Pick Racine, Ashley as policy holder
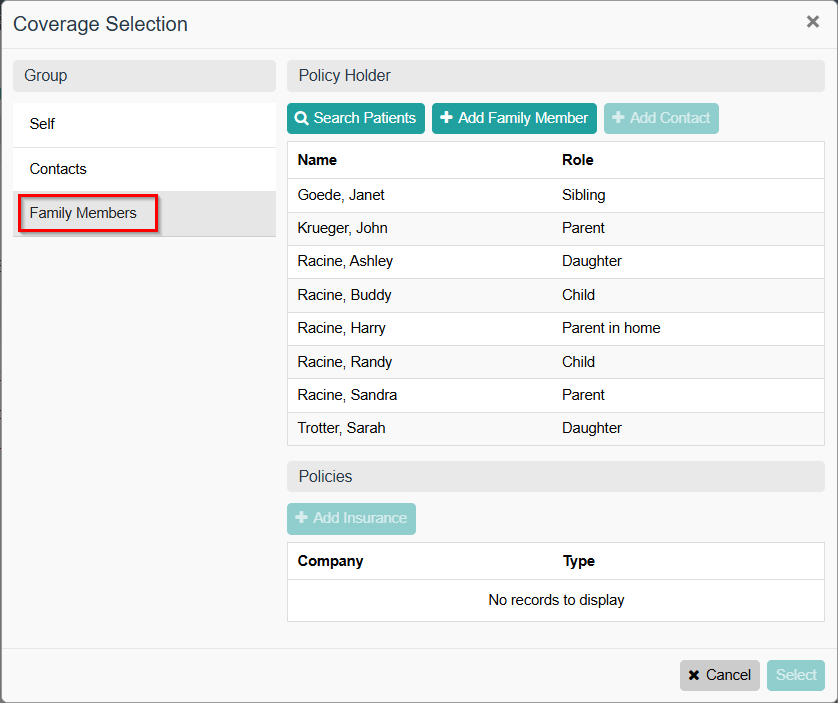Image resolution: width=838 pixels, height=703 pixels. tap(345, 261)
